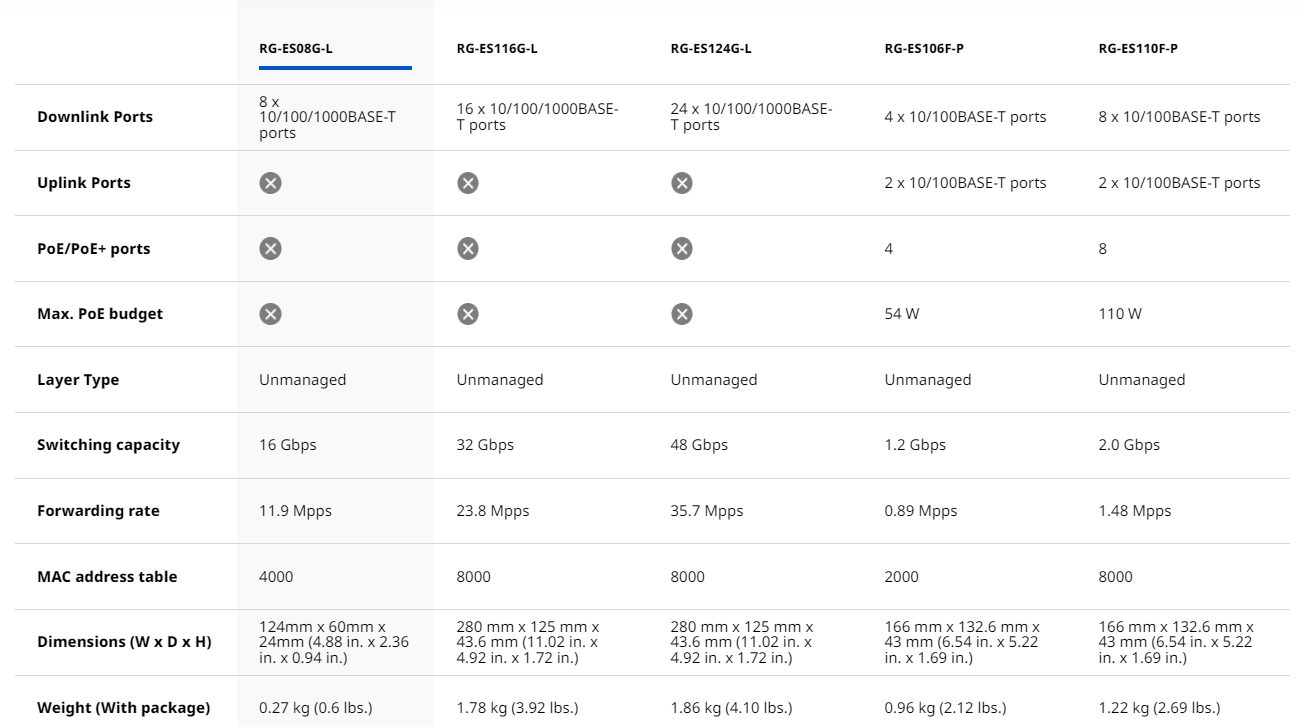Click the blue underline beneath RG-ES08G-L
Screen dimensions: 1302x727
click(335, 68)
